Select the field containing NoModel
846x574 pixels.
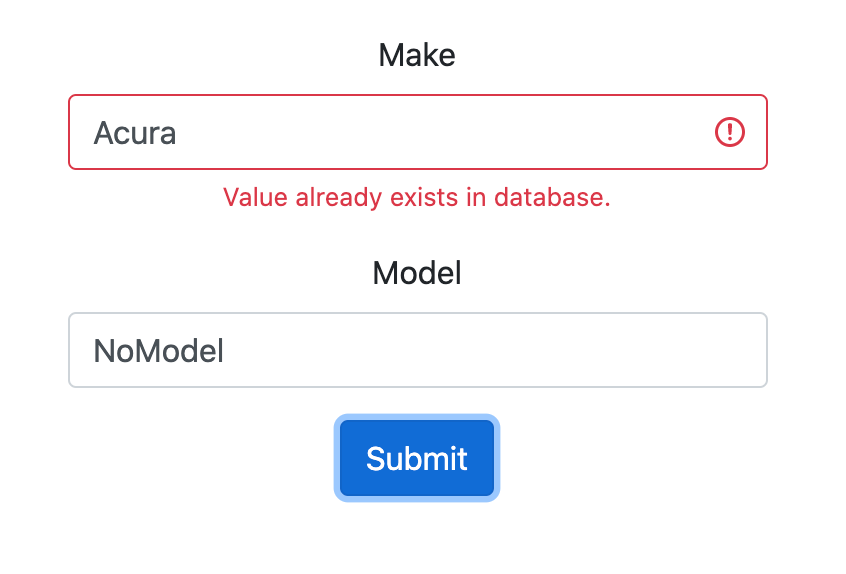(418, 350)
